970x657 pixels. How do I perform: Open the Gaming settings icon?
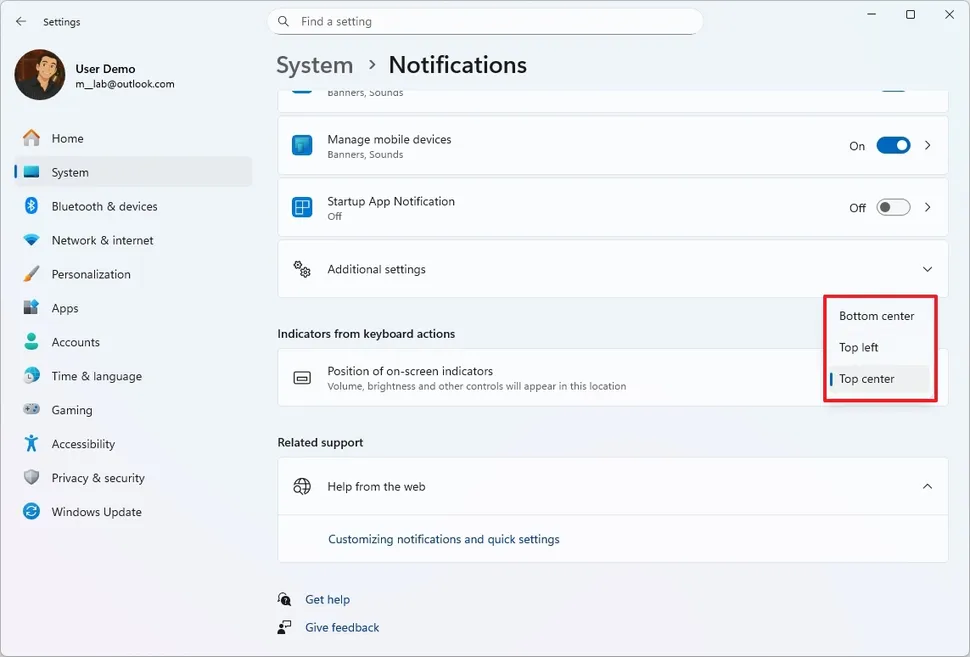point(30,410)
